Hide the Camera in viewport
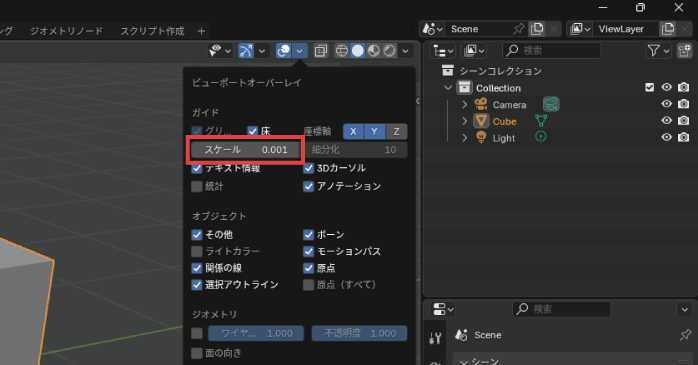Screen dimensions: 698x365 tap(666, 104)
